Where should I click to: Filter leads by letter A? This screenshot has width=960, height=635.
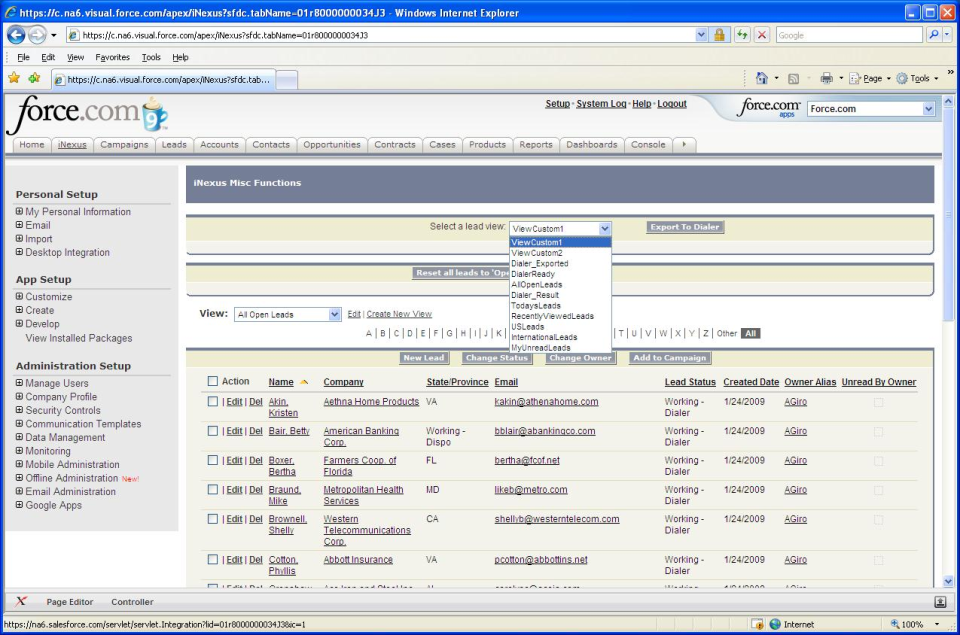[369, 333]
